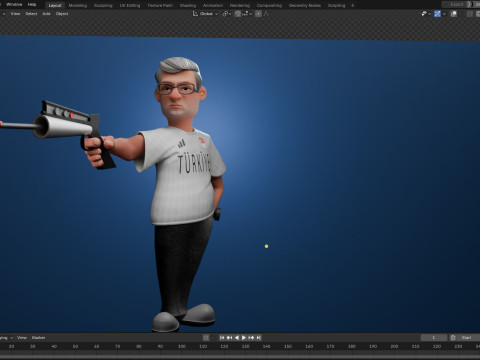Viewport: 480px width, 360px height.
Task: Click frame 50 on the timeline ruler
Action: 75,347
